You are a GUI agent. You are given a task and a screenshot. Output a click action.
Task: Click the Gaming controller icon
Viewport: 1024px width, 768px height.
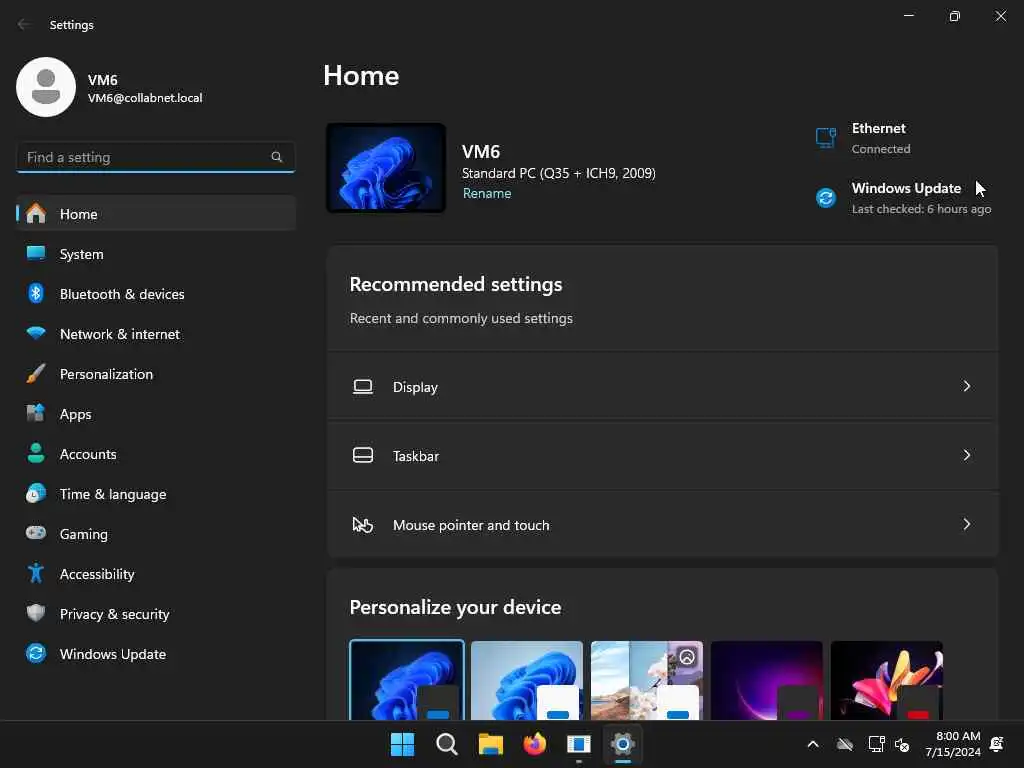[x=36, y=533]
